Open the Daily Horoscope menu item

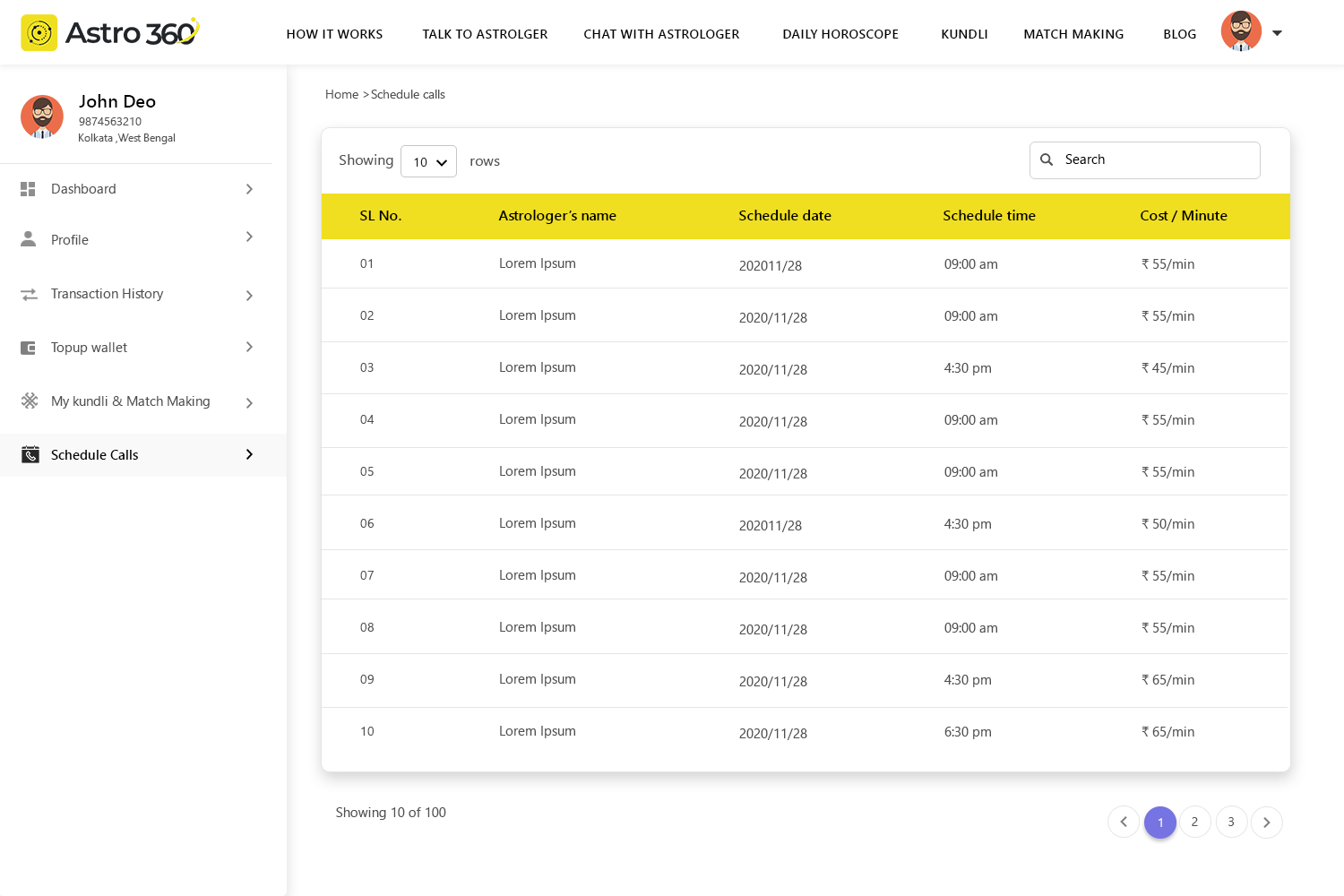point(840,34)
